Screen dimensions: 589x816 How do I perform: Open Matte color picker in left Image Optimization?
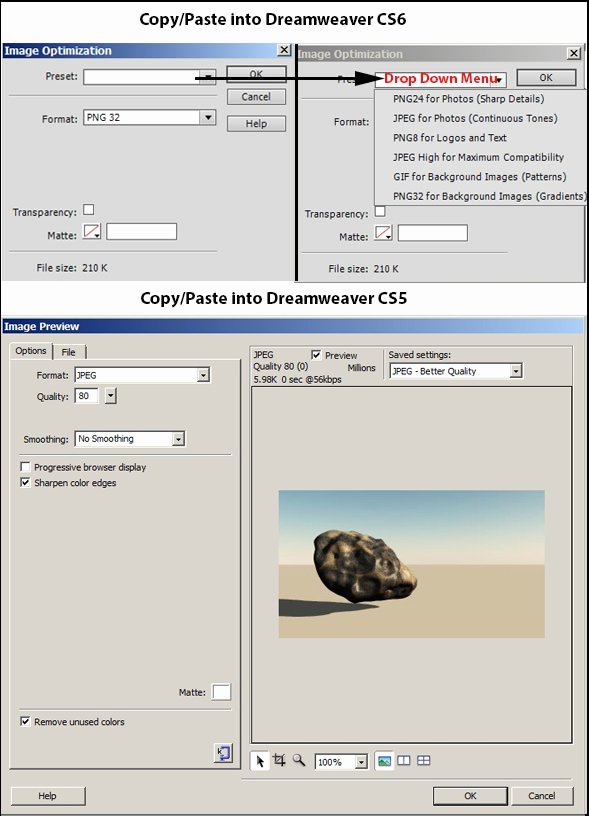[x=92, y=232]
